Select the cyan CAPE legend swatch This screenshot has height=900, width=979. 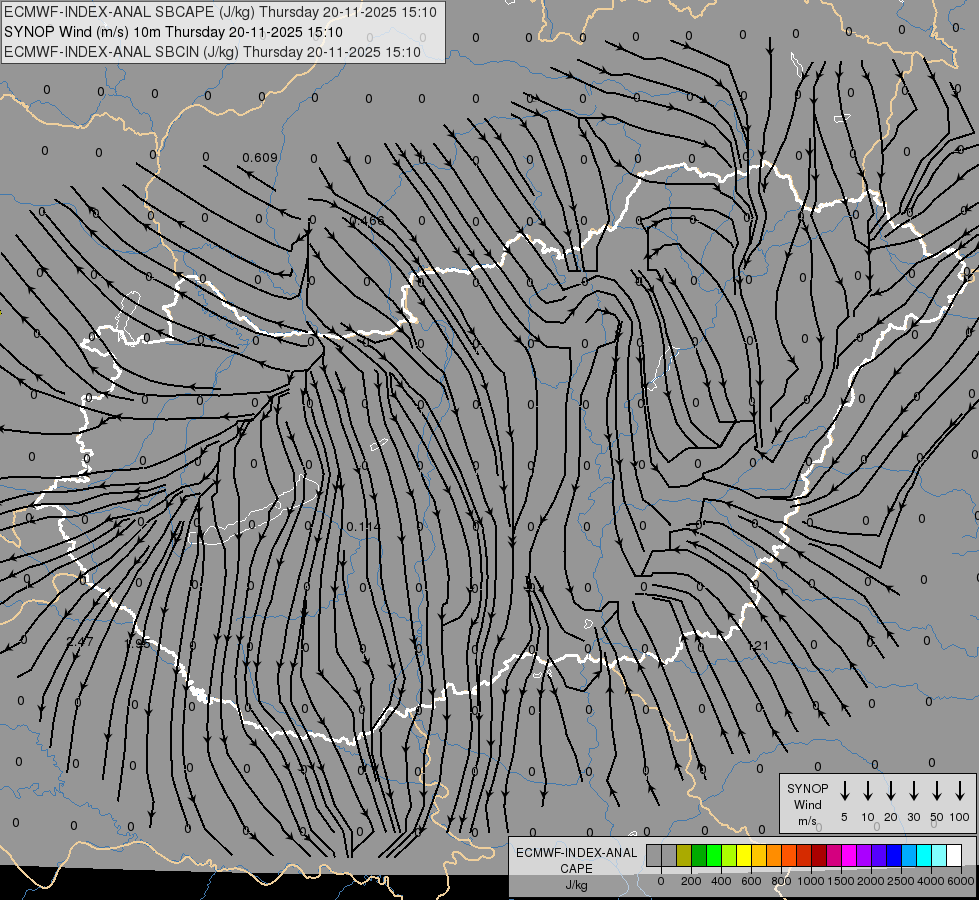click(x=925, y=855)
